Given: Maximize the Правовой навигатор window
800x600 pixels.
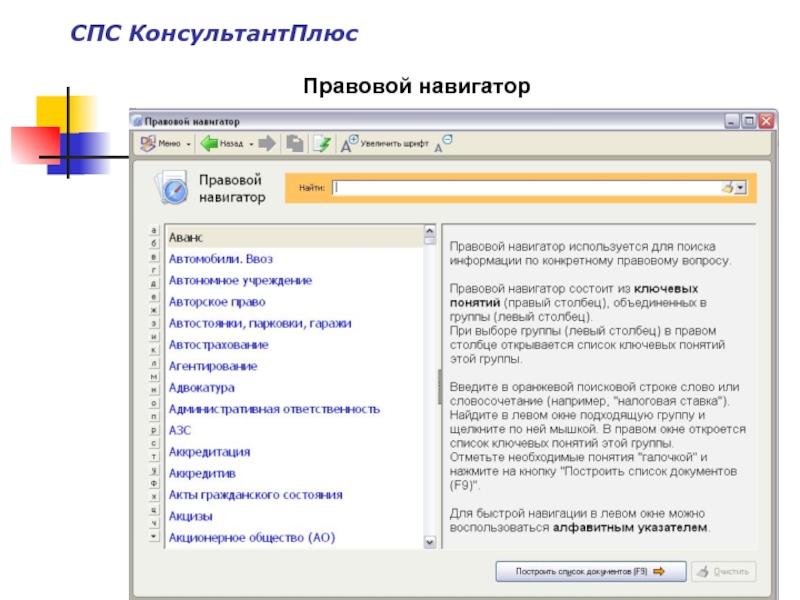Looking at the screenshot, I should pos(748,121).
